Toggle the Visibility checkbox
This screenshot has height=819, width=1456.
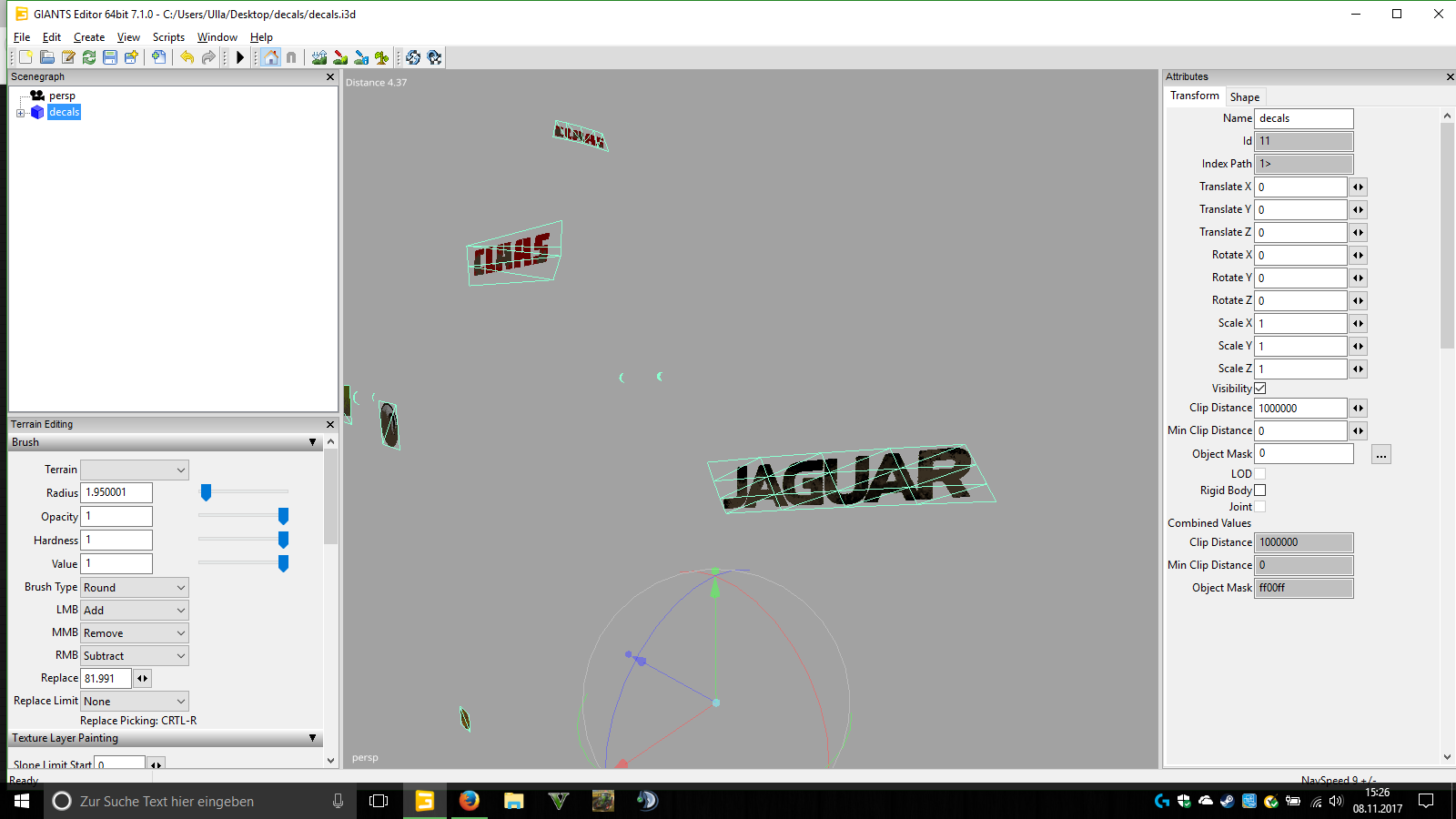tap(1260, 389)
